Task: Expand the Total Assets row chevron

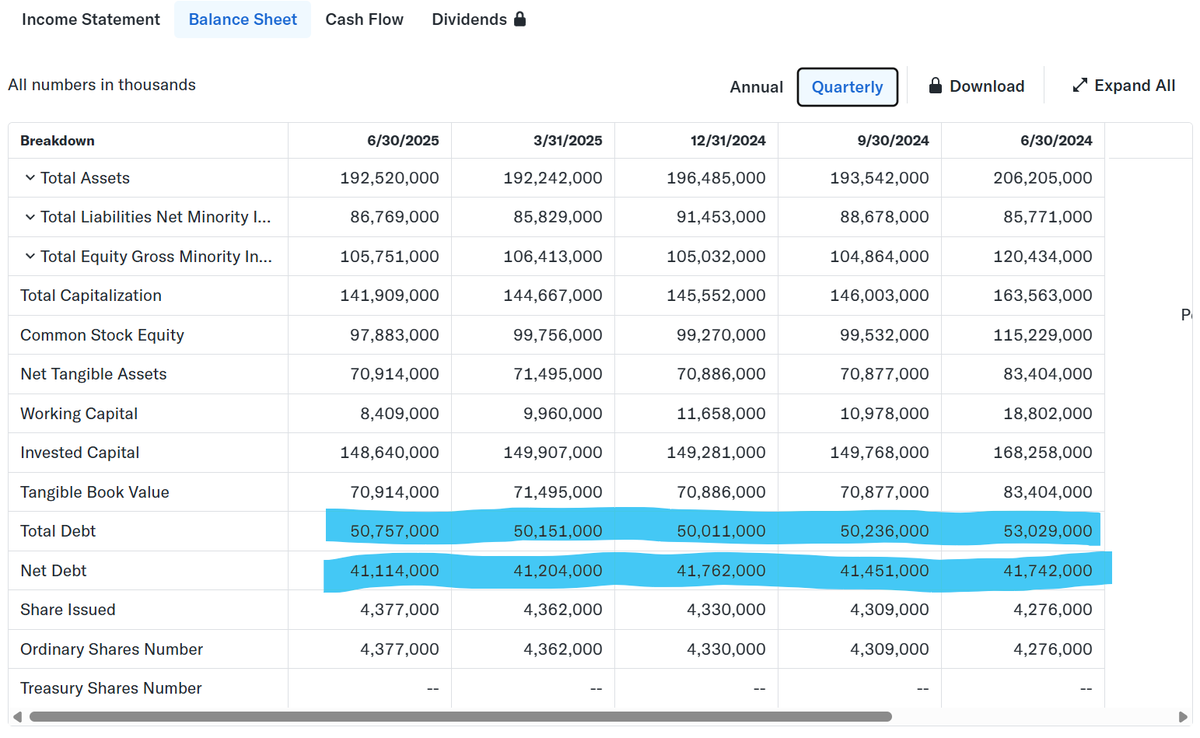Action: [29, 178]
